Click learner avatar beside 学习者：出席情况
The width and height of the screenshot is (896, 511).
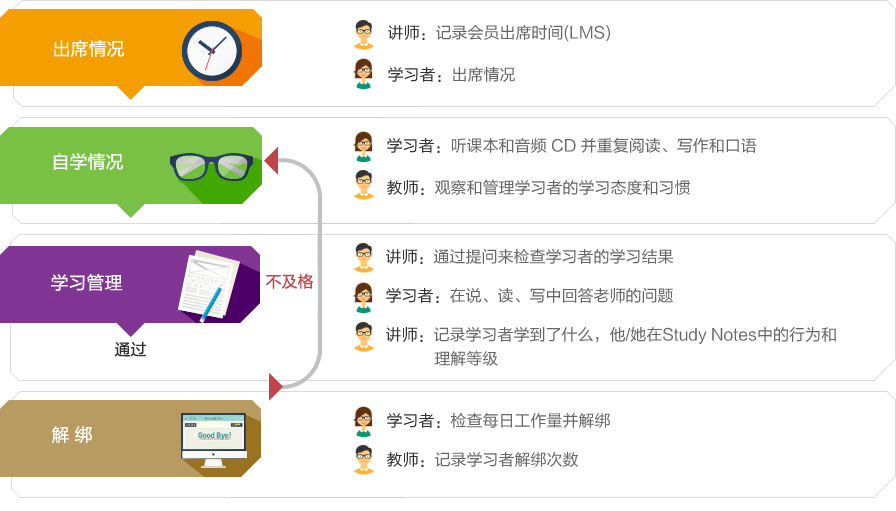coord(363,74)
